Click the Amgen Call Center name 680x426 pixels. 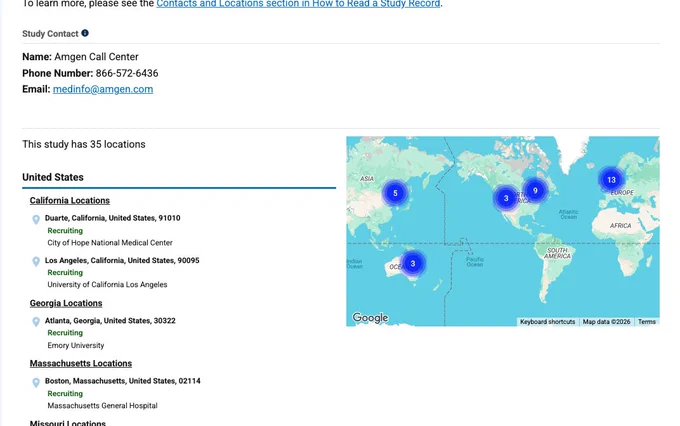(96, 57)
